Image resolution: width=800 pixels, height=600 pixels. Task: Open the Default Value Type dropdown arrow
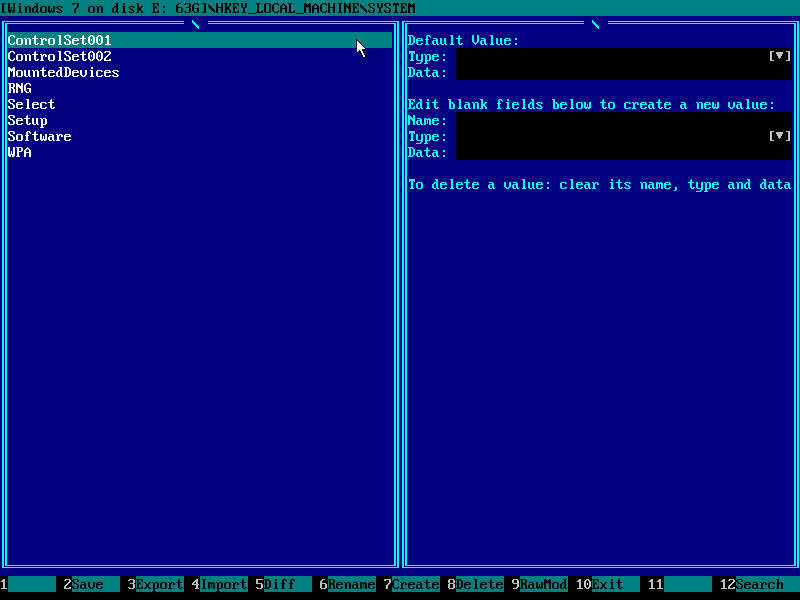pos(780,56)
